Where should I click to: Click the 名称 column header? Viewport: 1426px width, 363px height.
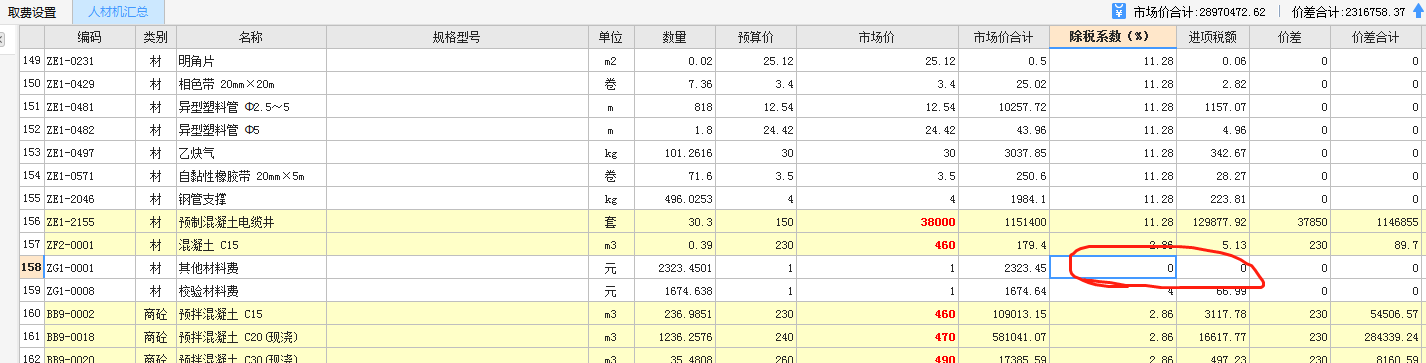coord(251,37)
